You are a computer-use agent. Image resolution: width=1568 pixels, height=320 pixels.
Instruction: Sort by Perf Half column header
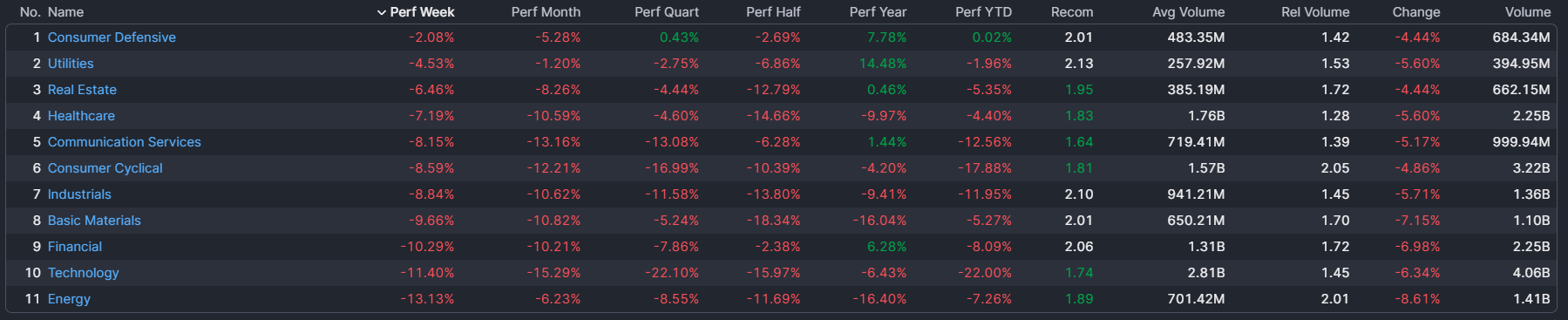pyautogui.click(x=773, y=12)
